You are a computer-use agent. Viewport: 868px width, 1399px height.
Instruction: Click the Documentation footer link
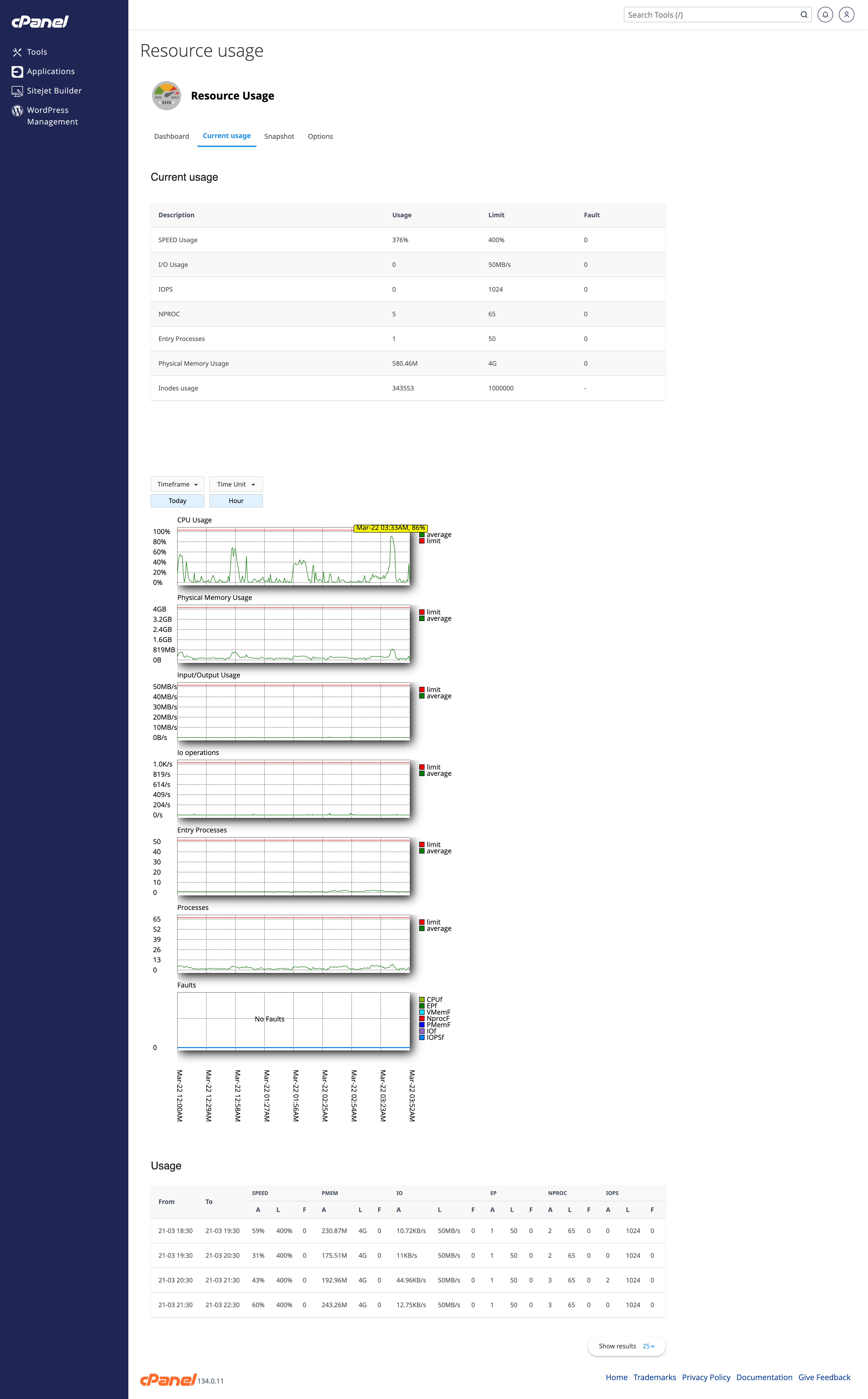click(764, 1377)
